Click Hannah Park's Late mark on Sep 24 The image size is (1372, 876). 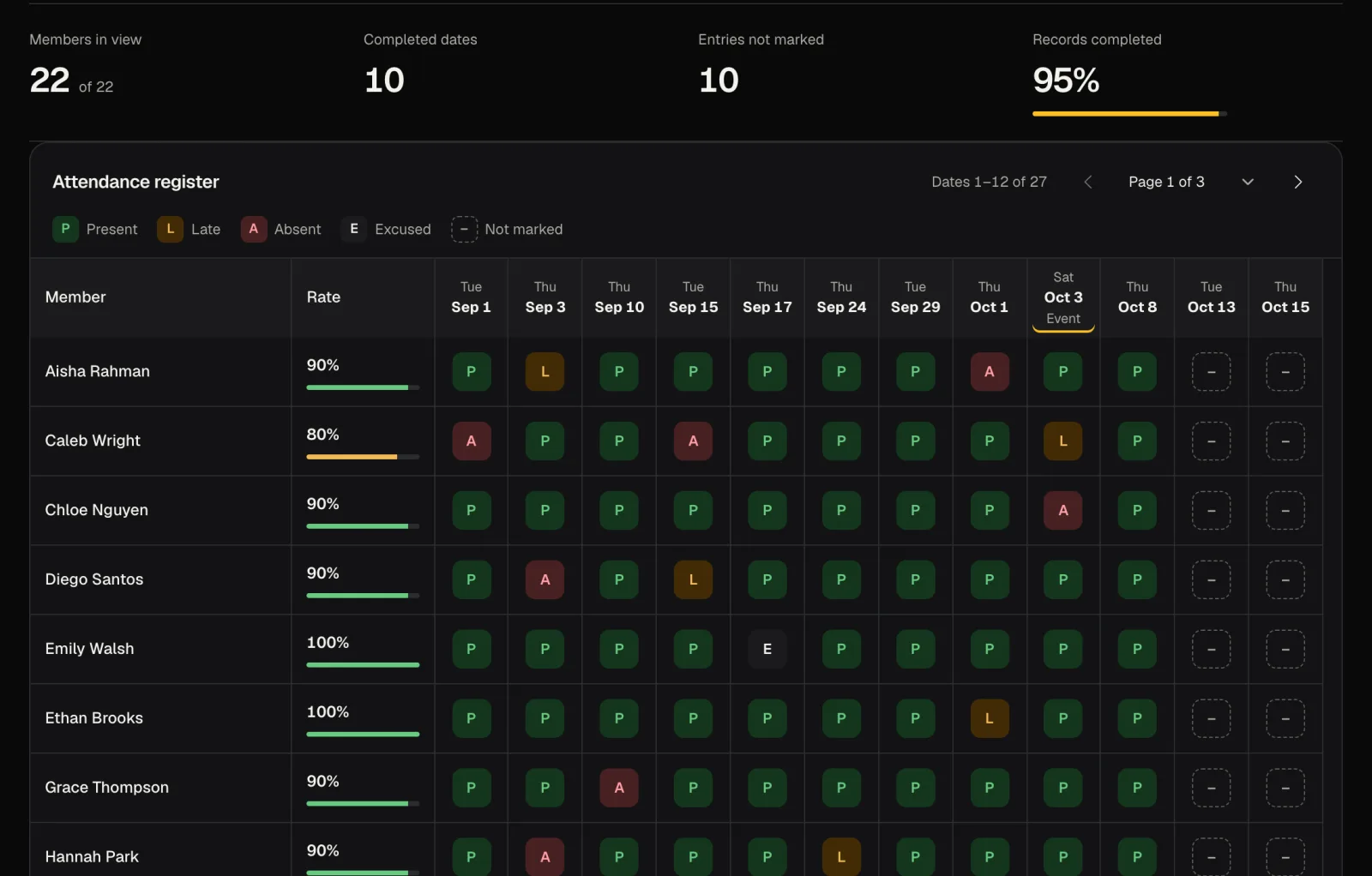click(x=841, y=857)
